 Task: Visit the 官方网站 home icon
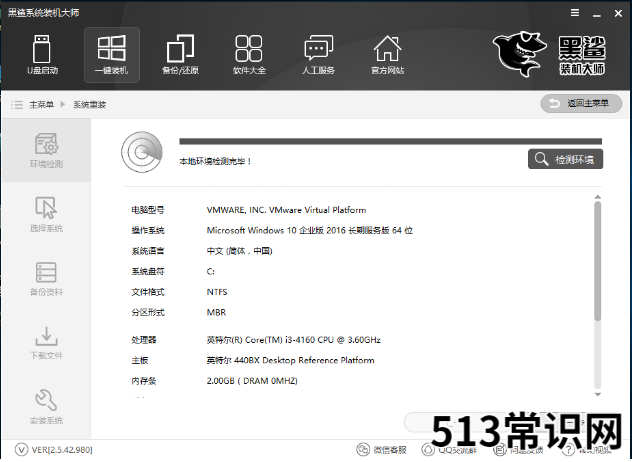tap(387, 55)
